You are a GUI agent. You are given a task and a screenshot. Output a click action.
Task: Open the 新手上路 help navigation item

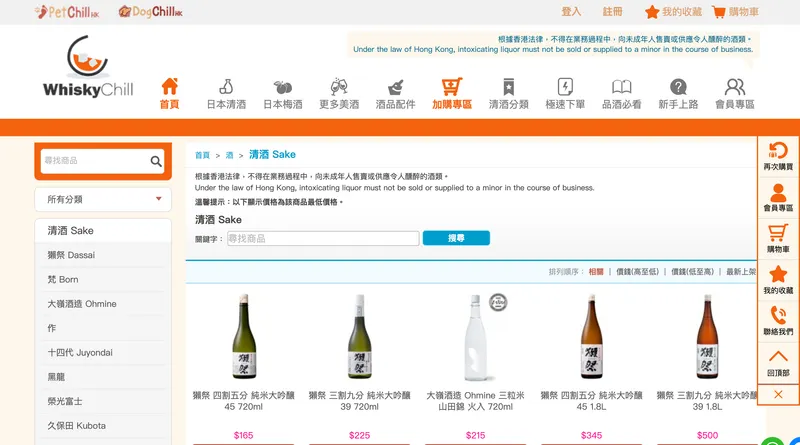[x=678, y=93]
